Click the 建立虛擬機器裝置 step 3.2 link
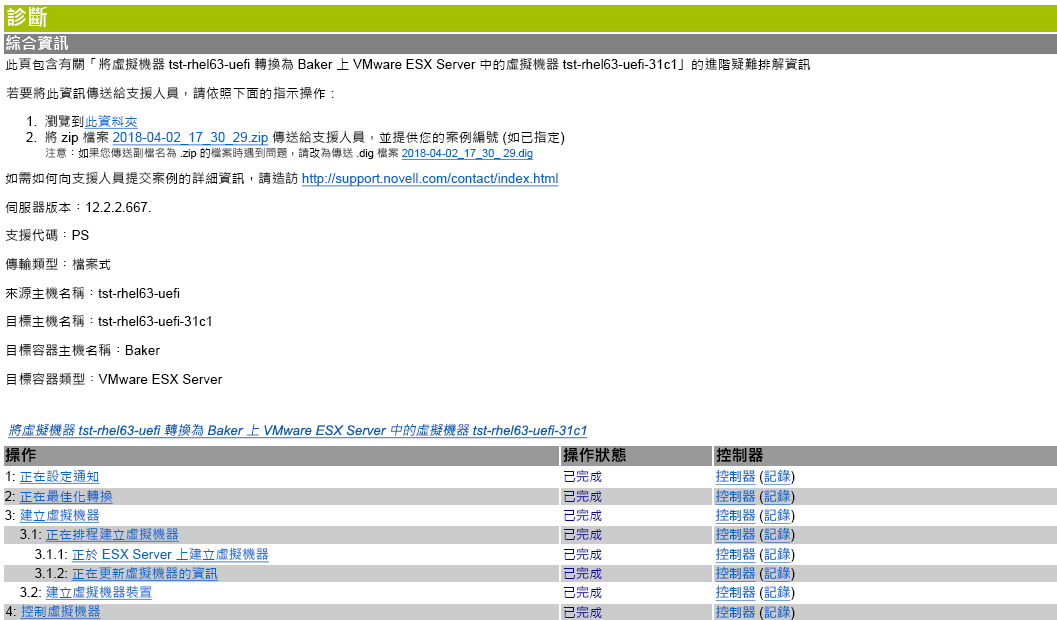Screen dimensions: 1057x620 [x=99, y=593]
